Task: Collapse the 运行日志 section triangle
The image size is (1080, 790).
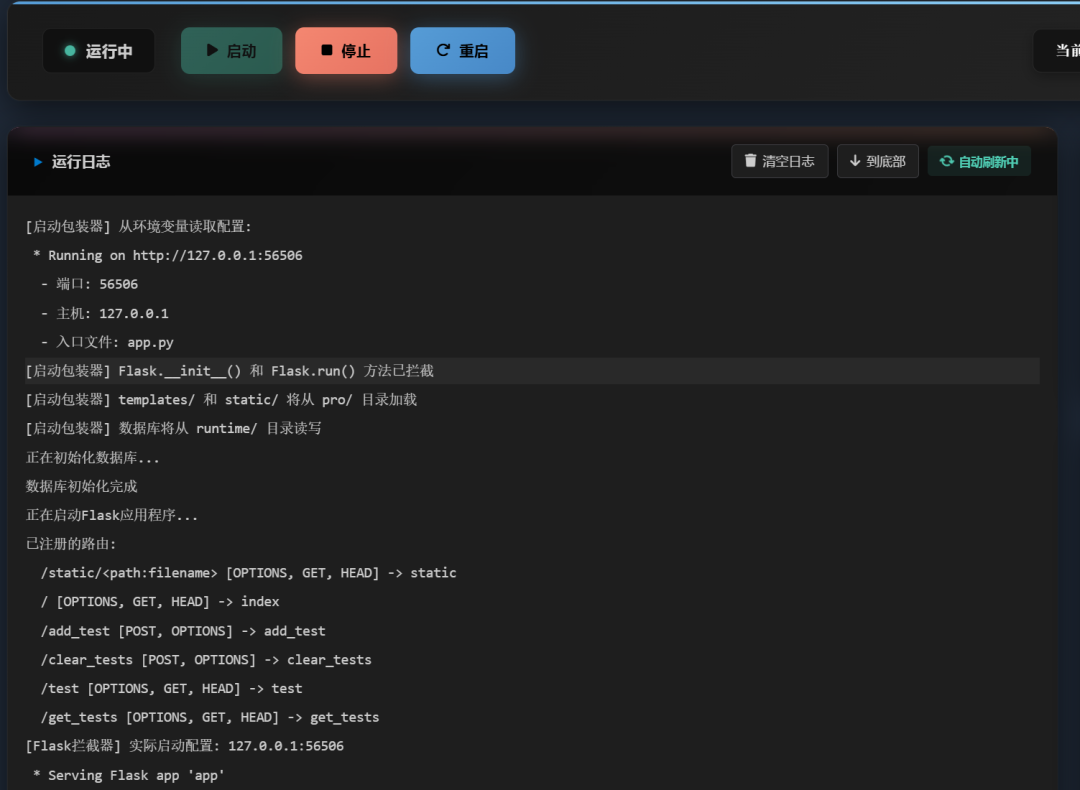Action: pyautogui.click(x=38, y=162)
